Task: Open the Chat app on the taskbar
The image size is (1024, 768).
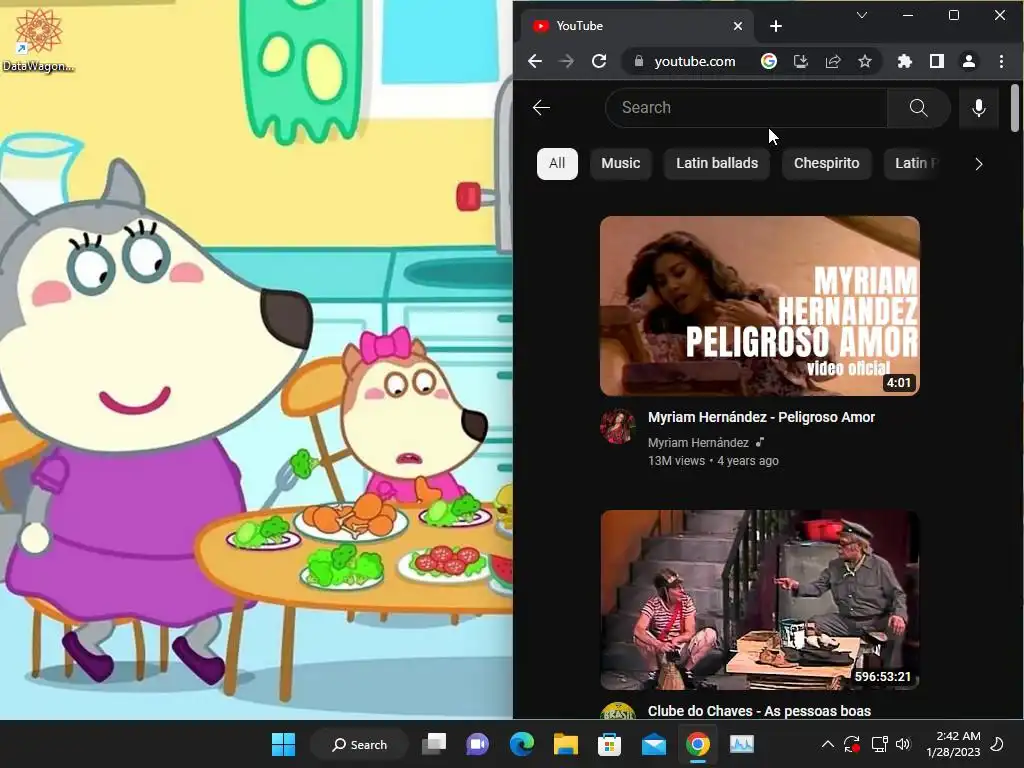Action: point(477,744)
